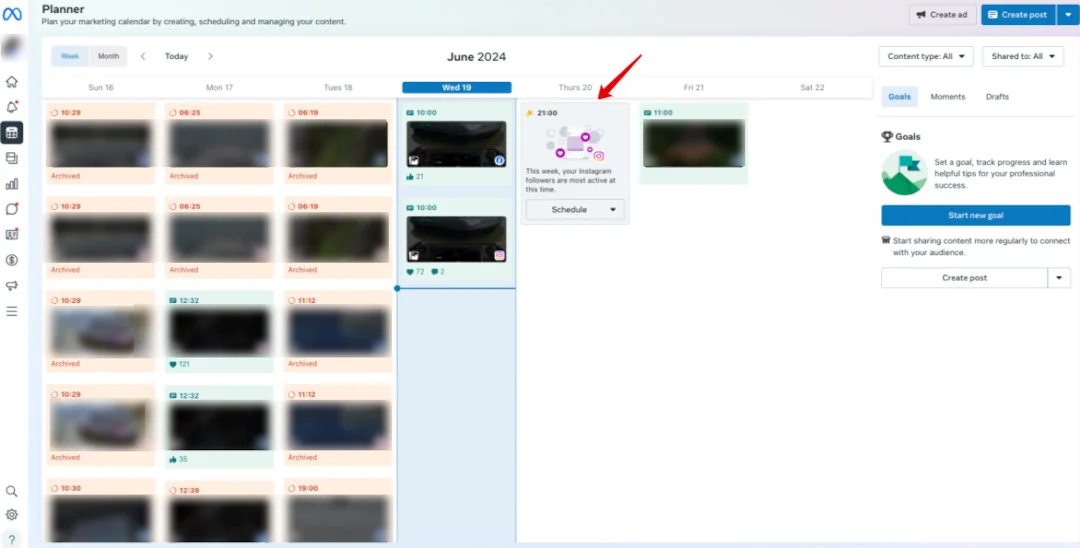Click the Sat 22 day header
The width and height of the screenshot is (1080, 548).
pos(812,87)
